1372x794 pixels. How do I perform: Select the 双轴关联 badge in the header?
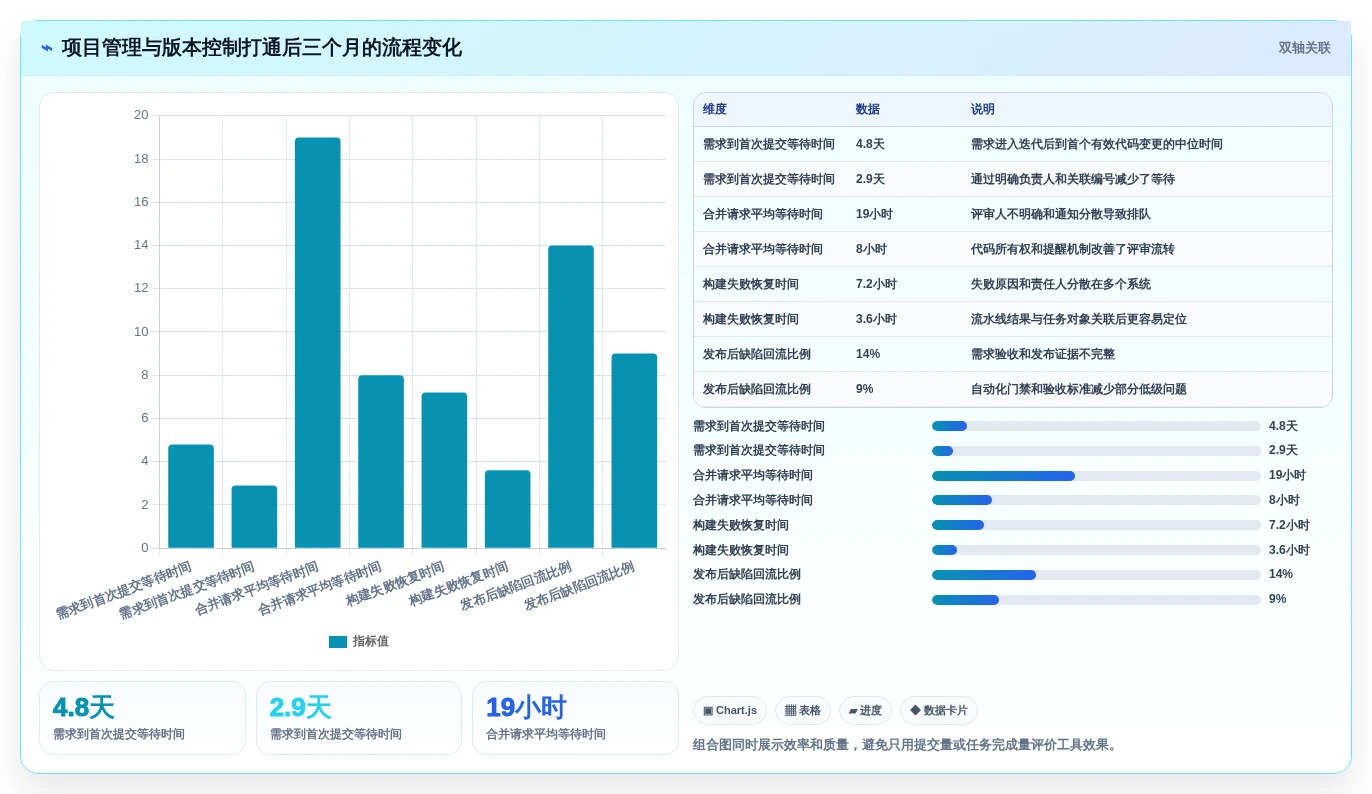click(1304, 48)
